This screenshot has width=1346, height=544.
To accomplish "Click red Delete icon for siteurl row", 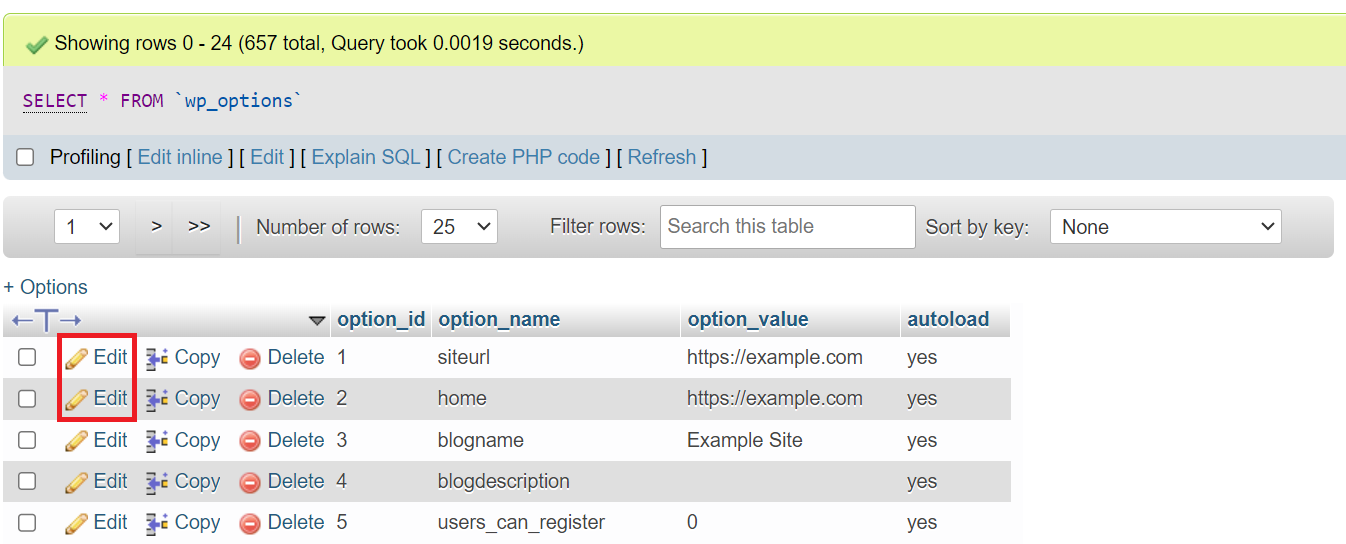I will pyautogui.click(x=250, y=358).
